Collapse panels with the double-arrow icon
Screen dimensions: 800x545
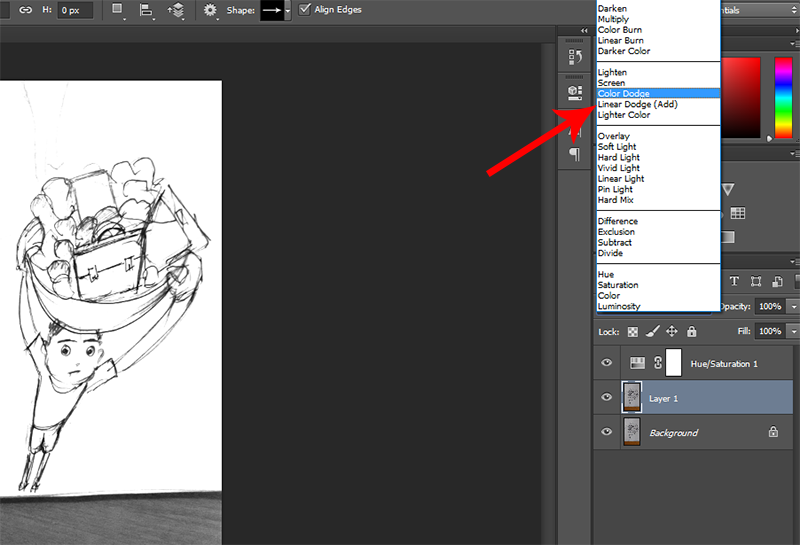[x=584, y=30]
